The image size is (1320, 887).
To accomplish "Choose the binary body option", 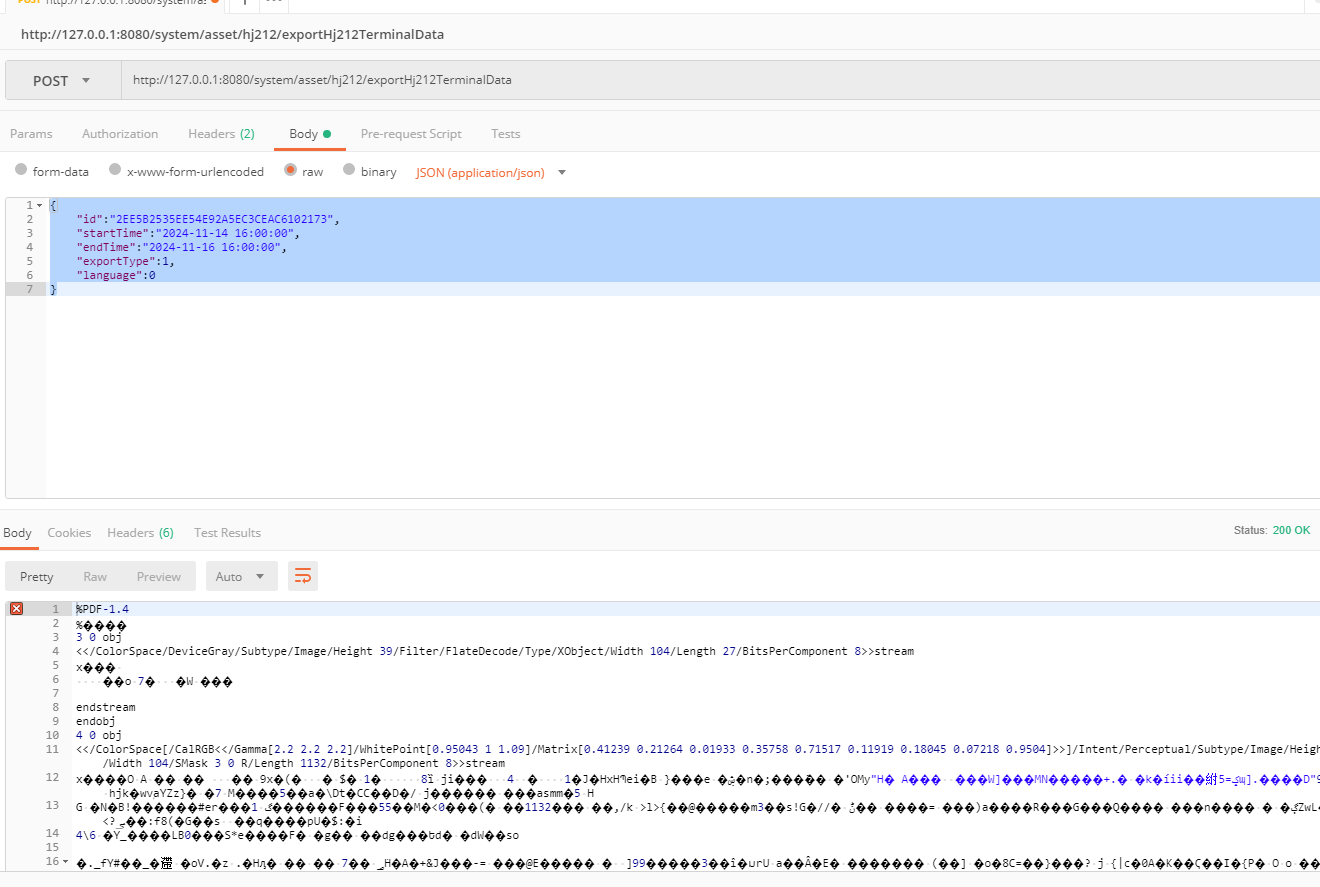I will 349,171.
